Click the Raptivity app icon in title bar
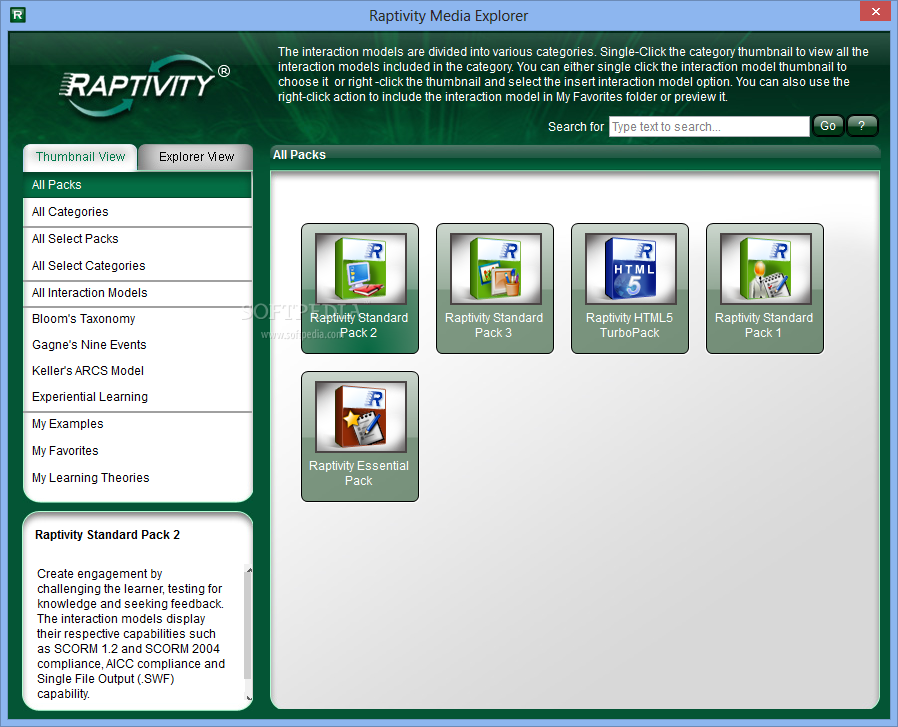The image size is (898, 727). (x=18, y=15)
